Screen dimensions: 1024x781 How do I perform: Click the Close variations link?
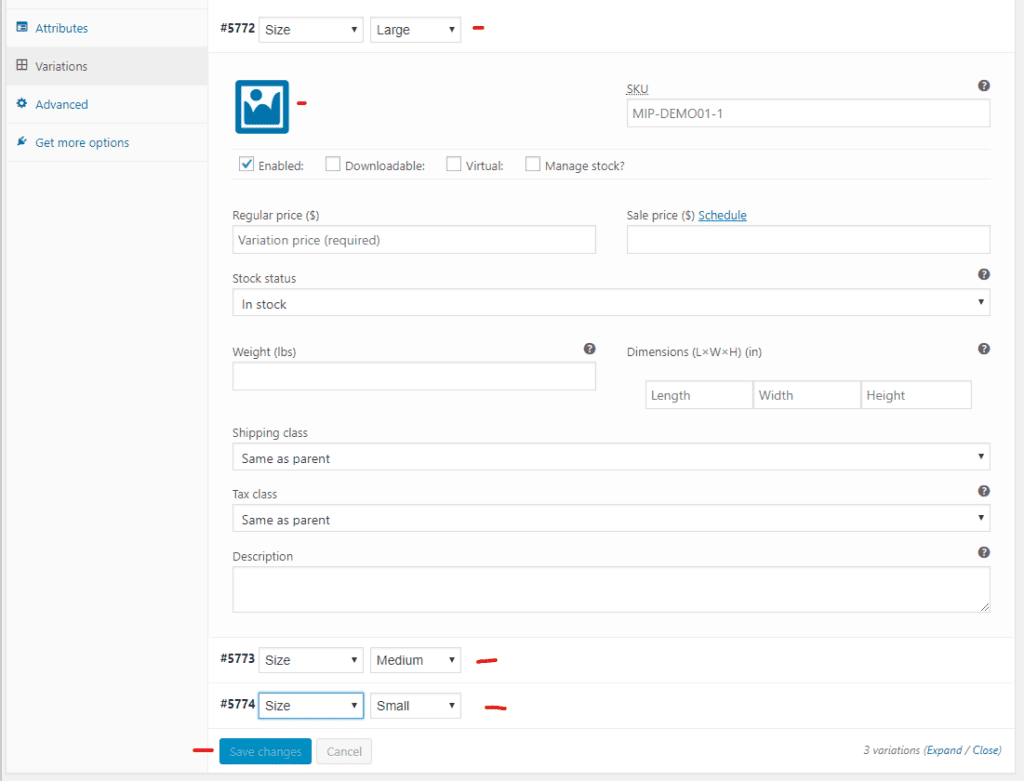click(985, 750)
